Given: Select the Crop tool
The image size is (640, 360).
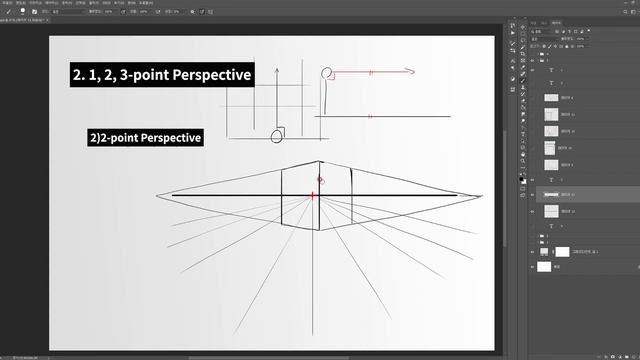Looking at the screenshot, I should 523,53.
